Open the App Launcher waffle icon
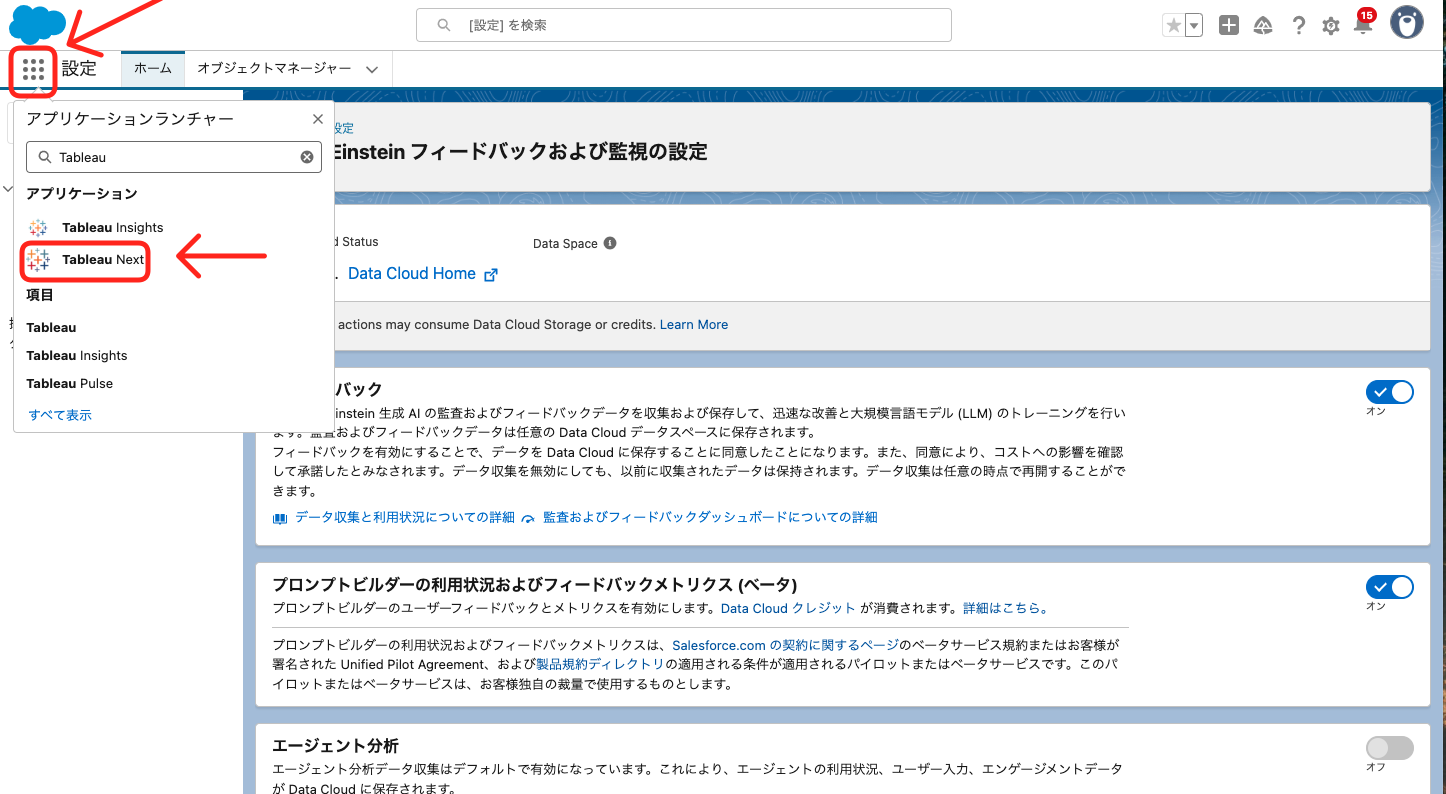 click(x=33, y=70)
